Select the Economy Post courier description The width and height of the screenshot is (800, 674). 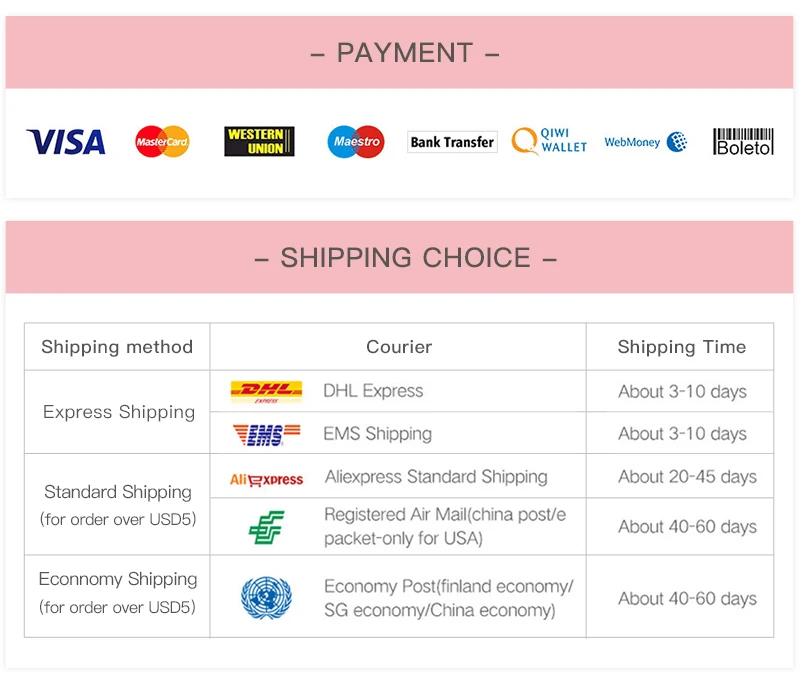pyautogui.click(x=449, y=598)
